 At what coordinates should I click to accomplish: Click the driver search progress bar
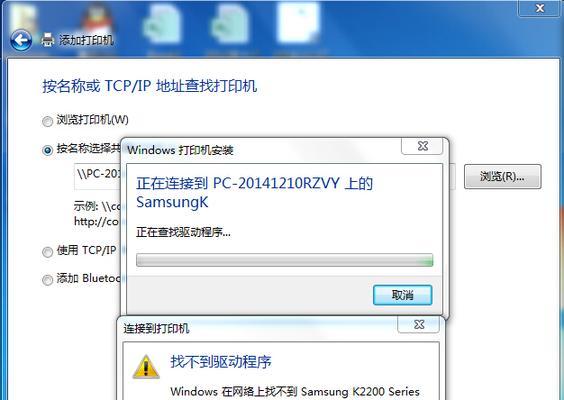285,260
